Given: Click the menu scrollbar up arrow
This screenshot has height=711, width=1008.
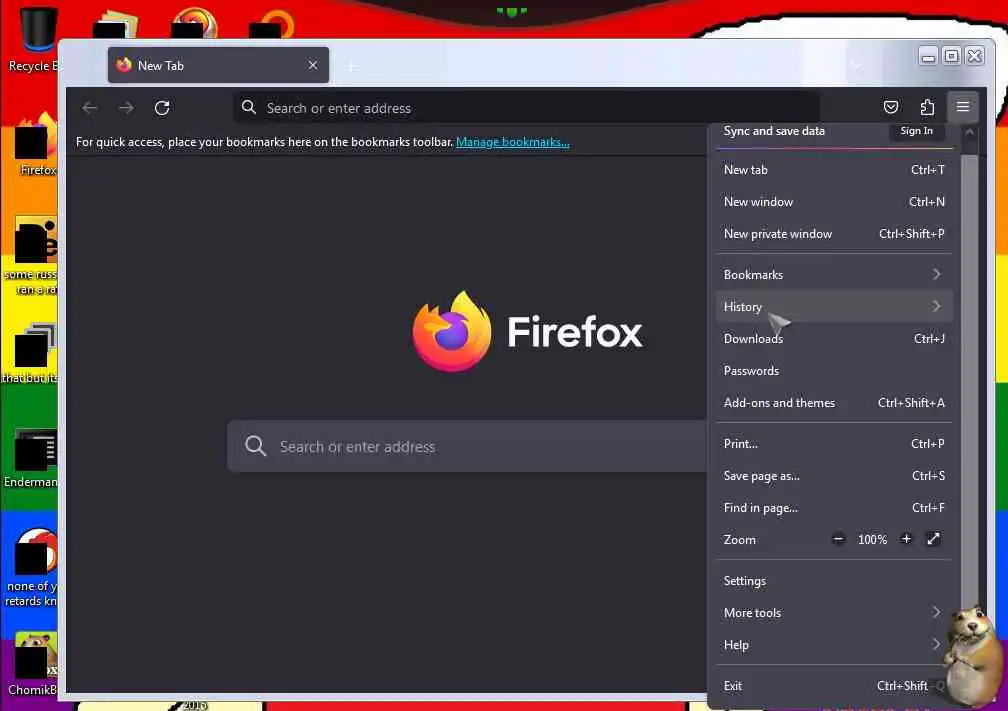Looking at the screenshot, I should click(969, 132).
